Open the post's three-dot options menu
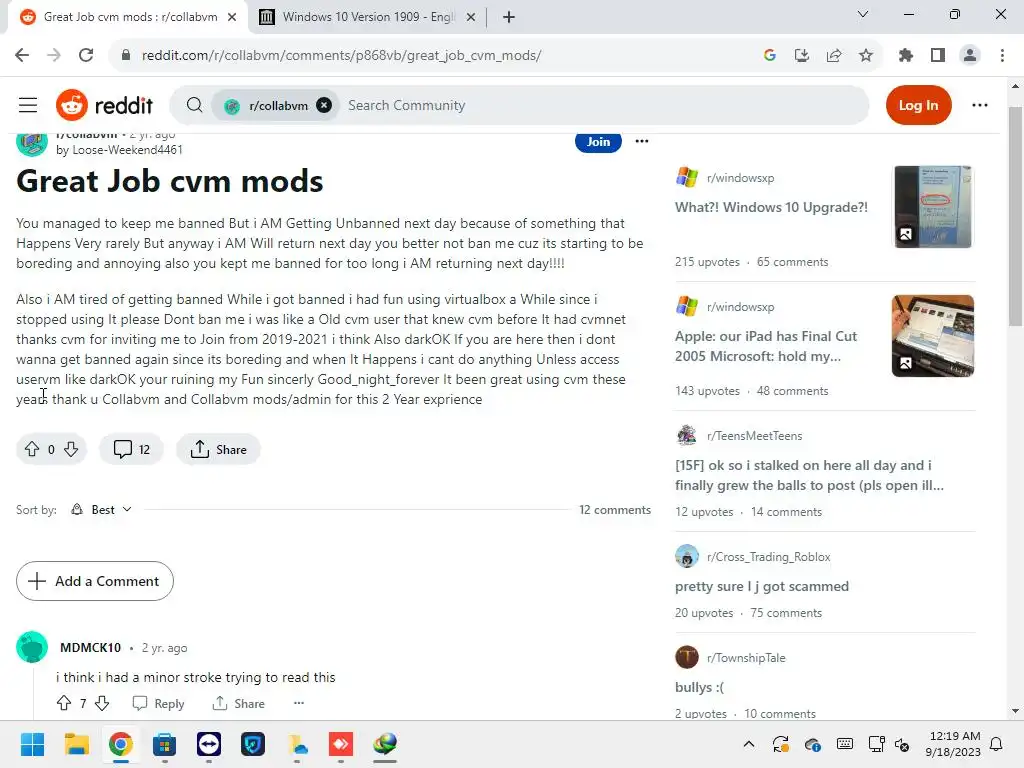Image resolution: width=1024 pixels, height=768 pixels. click(642, 141)
